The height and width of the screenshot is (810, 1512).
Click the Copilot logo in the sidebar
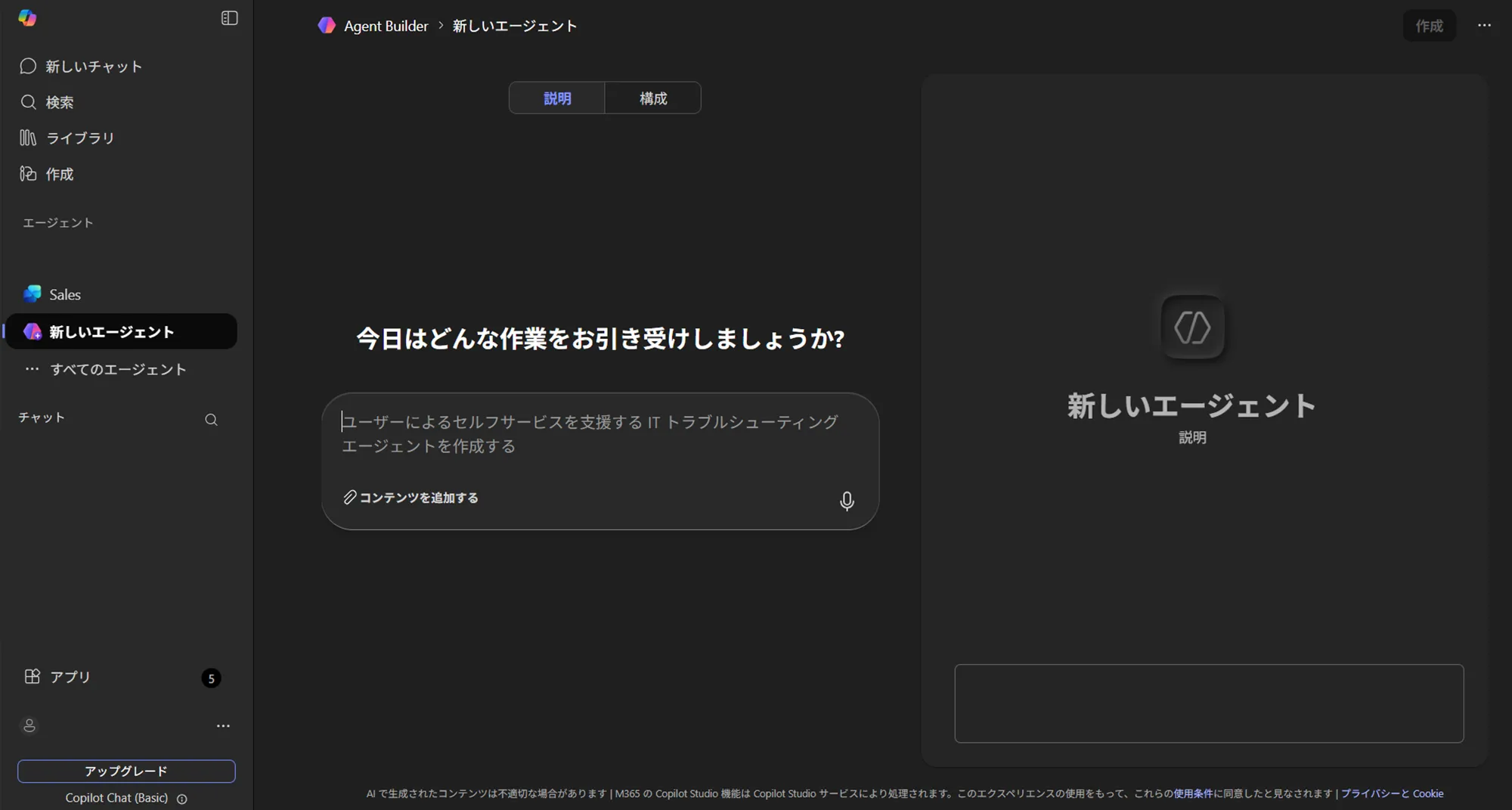(27, 18)
